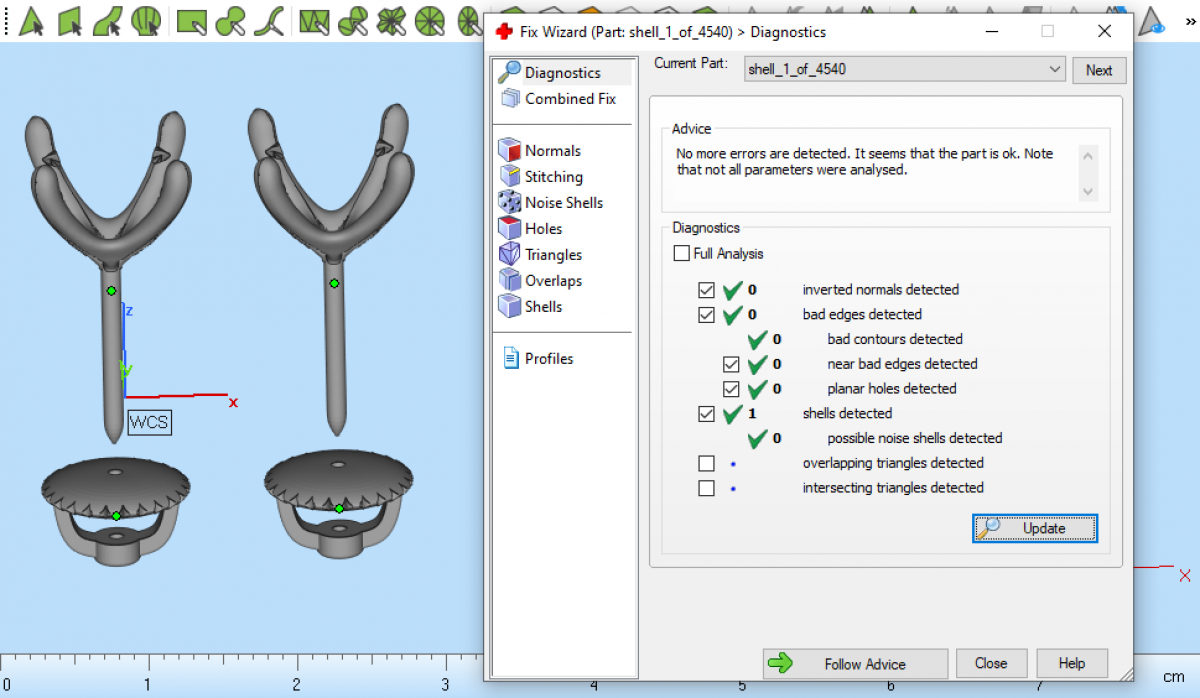
Task: Uncheck the inverted normals detected checkbox
Action: point(707,290)
